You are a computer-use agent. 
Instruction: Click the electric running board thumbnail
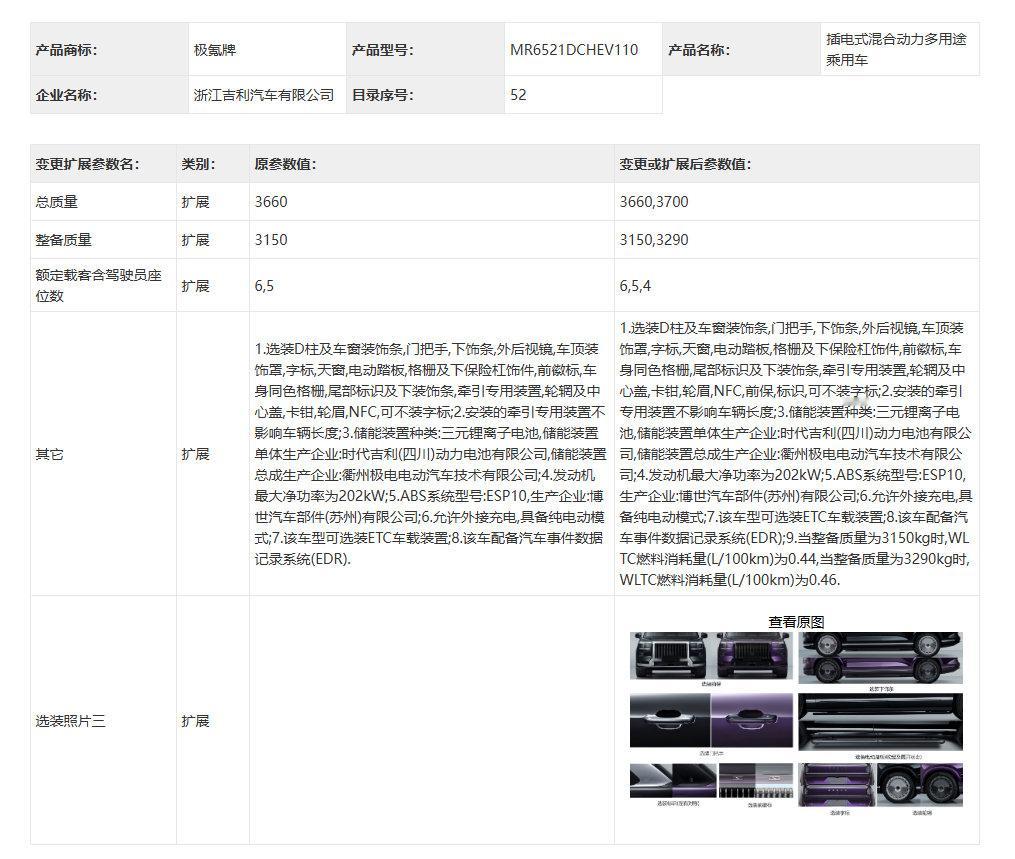880,722
